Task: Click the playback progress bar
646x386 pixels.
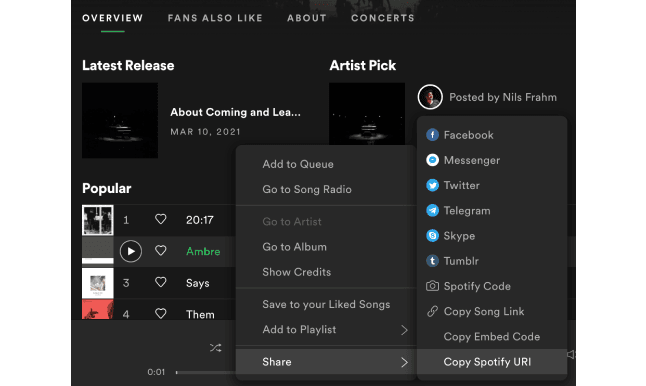Action: pyautogui.click(x=206, y=372)
